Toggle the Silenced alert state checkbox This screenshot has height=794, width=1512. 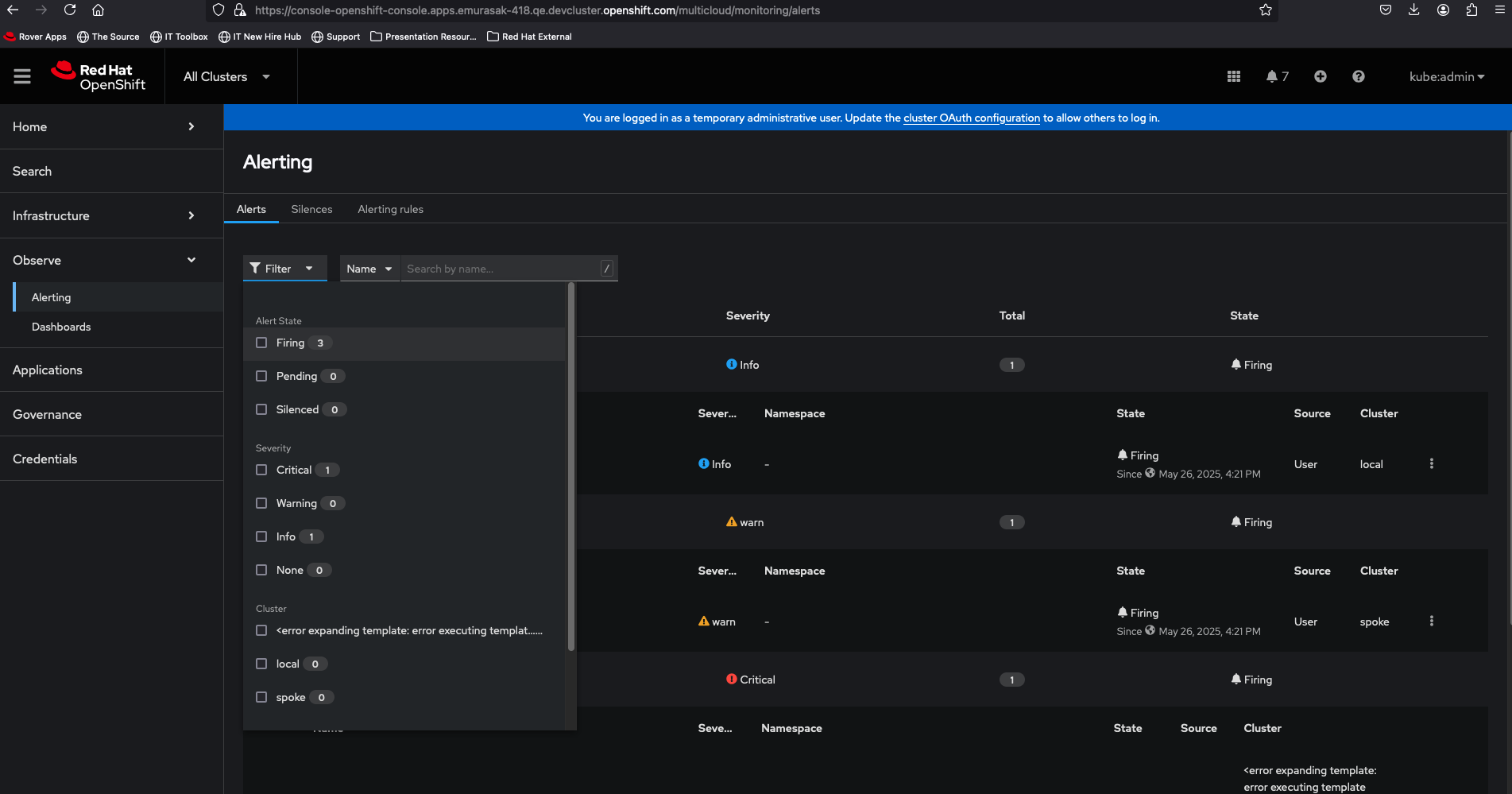coord(261,409)
